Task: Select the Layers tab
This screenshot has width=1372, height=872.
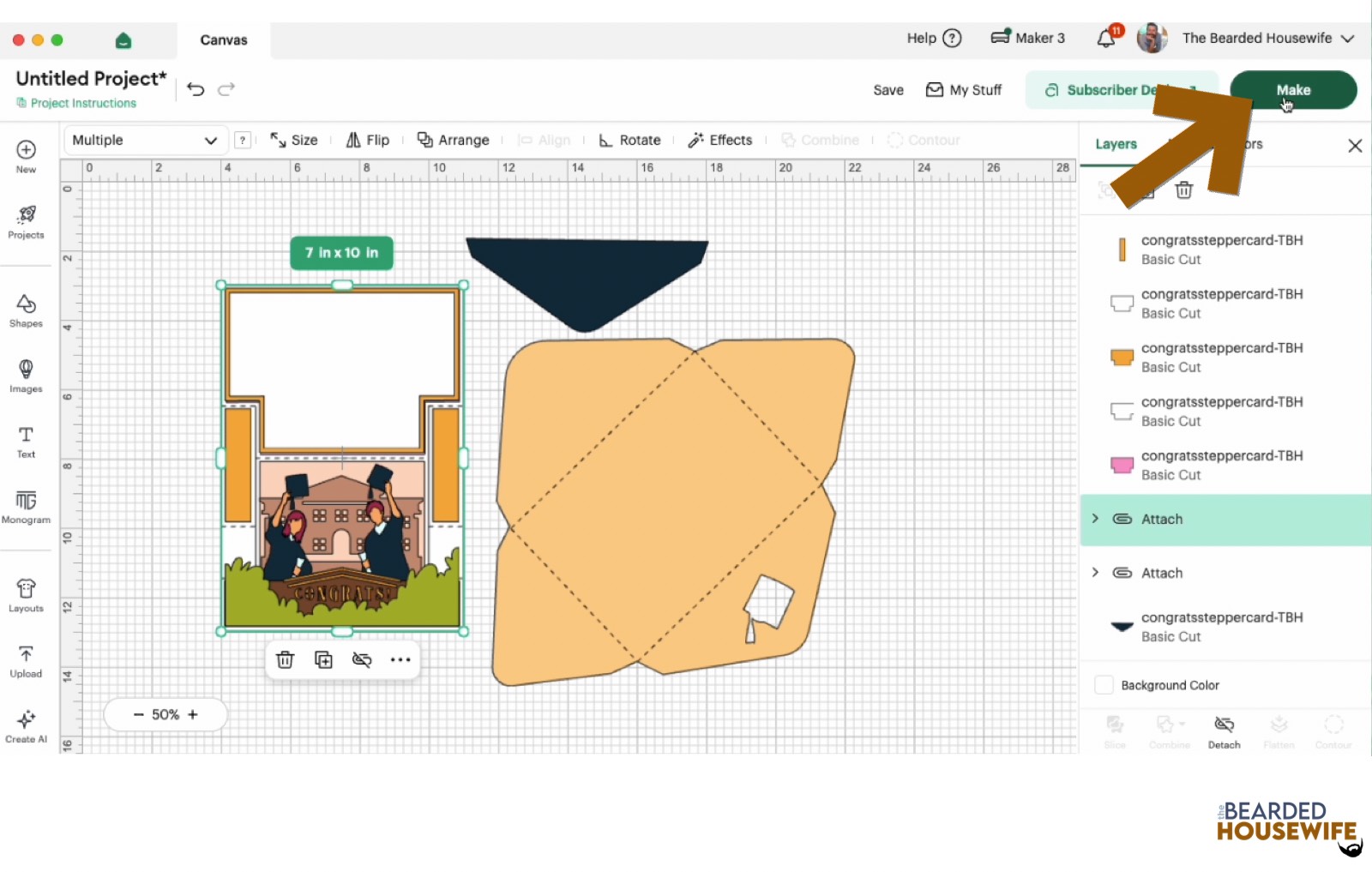Action: 1116,144
